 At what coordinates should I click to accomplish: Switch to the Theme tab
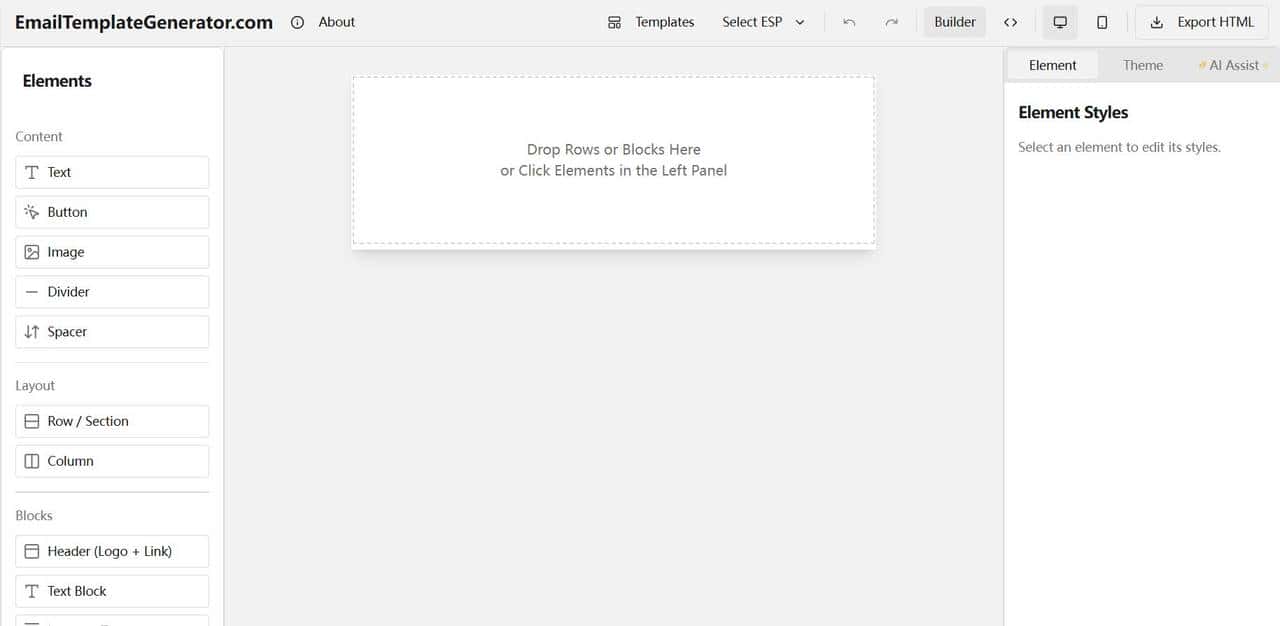coord(1142,65)
